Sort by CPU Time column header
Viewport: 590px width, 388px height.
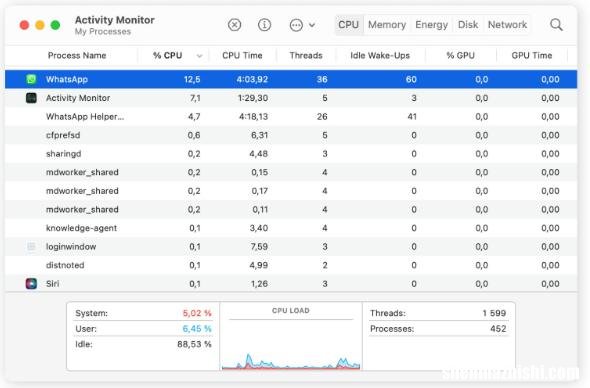pos(242,55)
